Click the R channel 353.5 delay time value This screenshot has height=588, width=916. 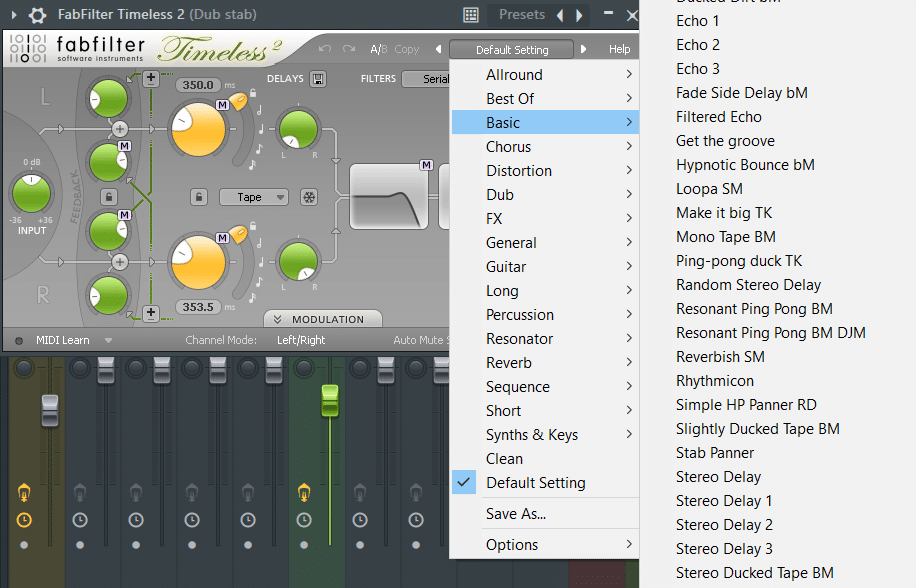pyautogui.click(x=198, y=307)
